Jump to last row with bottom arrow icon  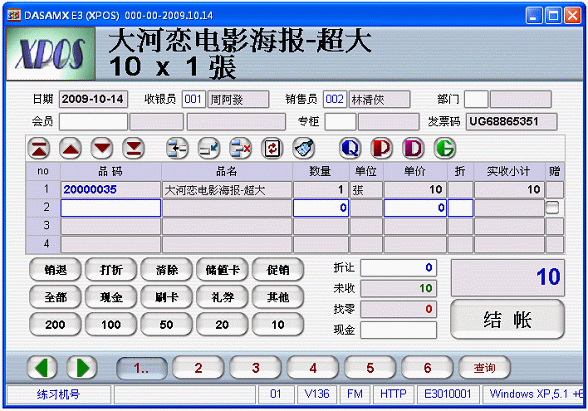134,148
